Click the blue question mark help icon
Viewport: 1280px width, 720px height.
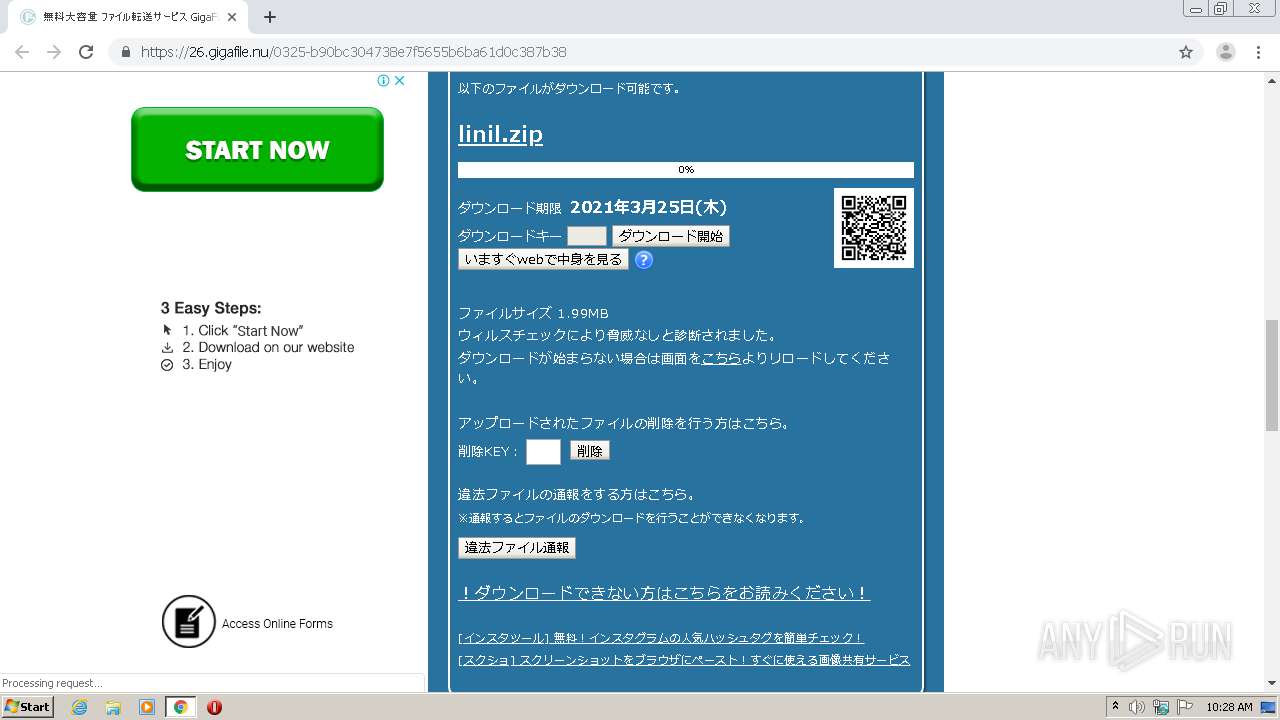click(x=644, y=260)
